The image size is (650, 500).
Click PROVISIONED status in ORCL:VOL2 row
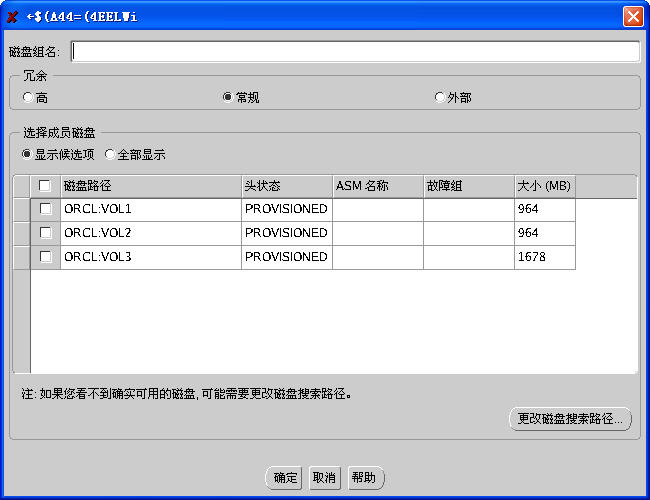(287, 233)
